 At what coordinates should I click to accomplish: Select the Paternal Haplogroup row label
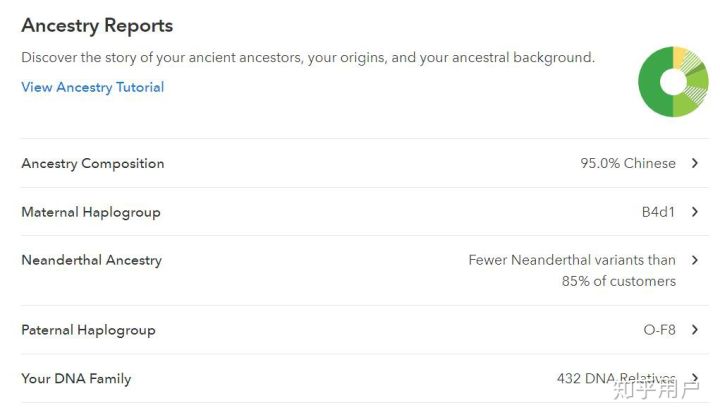tap(88, 330)
